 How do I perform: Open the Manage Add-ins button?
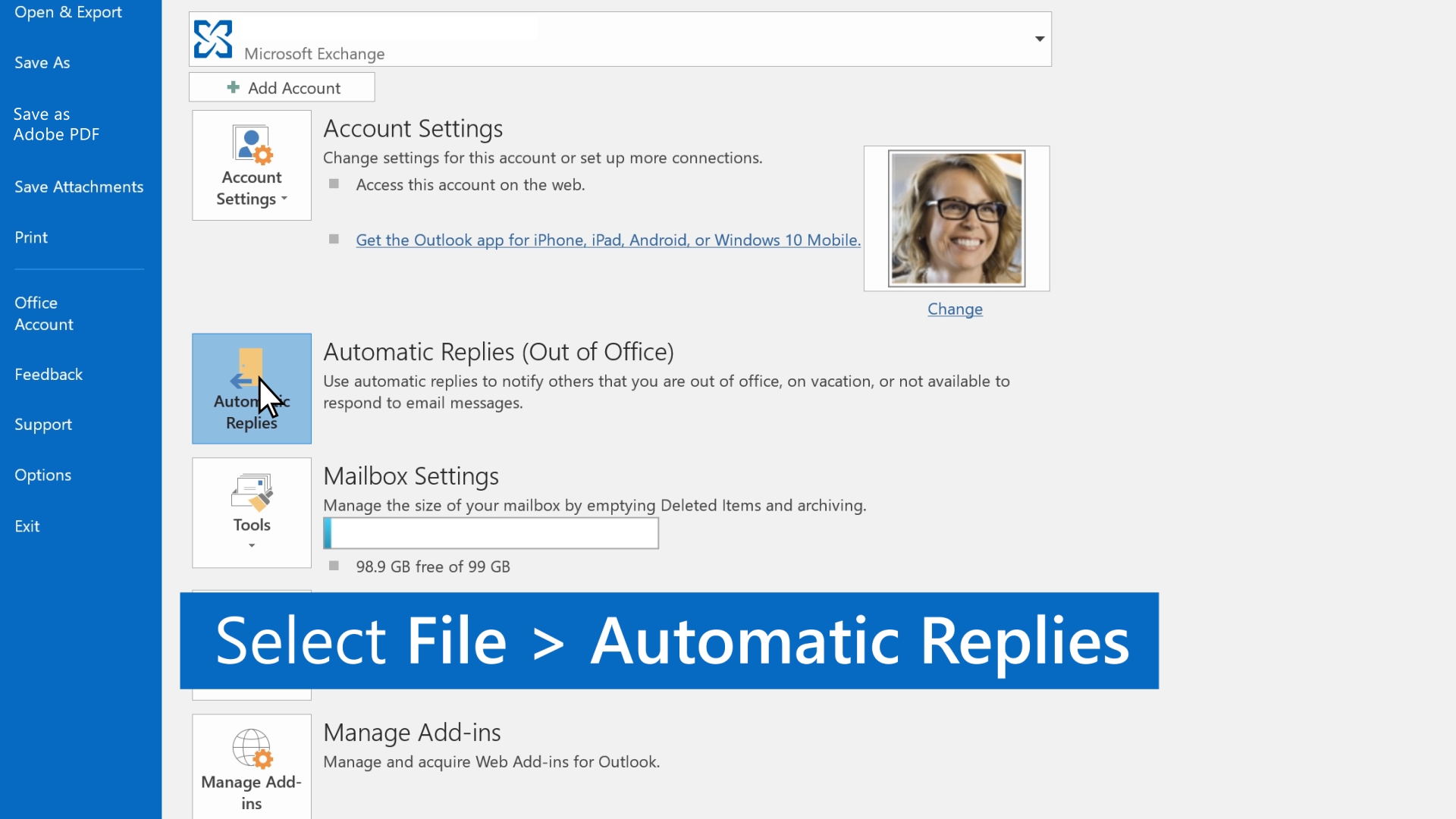pyautogui.click(x=252, y=767)
